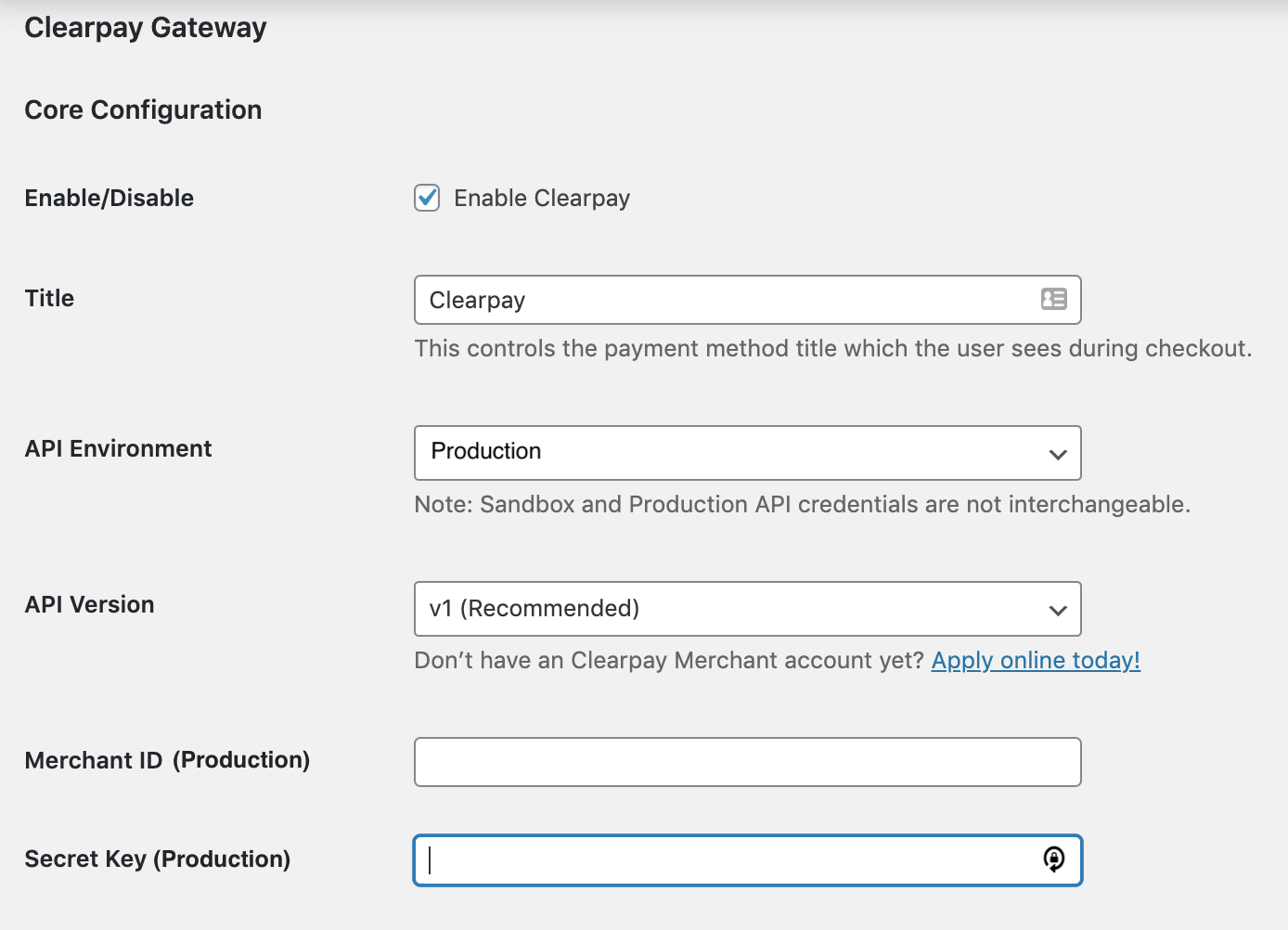The image size is (1288, 930).
Task: Click the 'Title' row label
Action: coord(49,298)
